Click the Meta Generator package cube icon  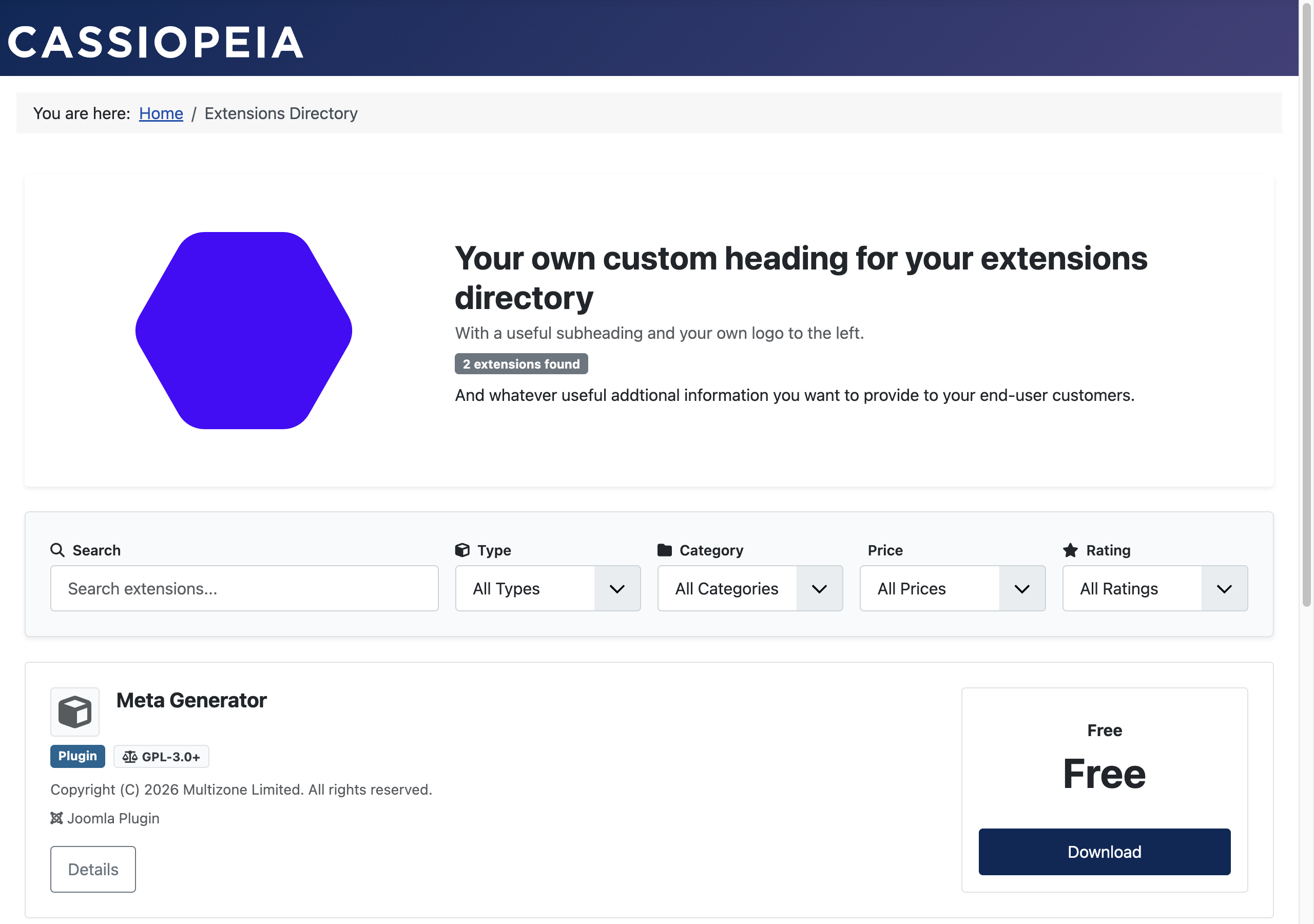[75, 711]
